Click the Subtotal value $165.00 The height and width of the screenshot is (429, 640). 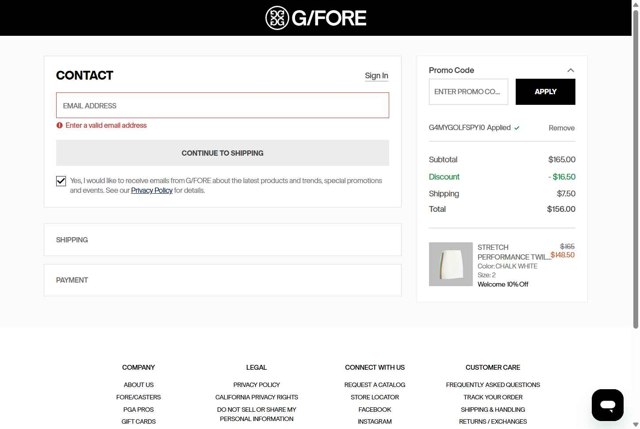click(x=562, y=159)
